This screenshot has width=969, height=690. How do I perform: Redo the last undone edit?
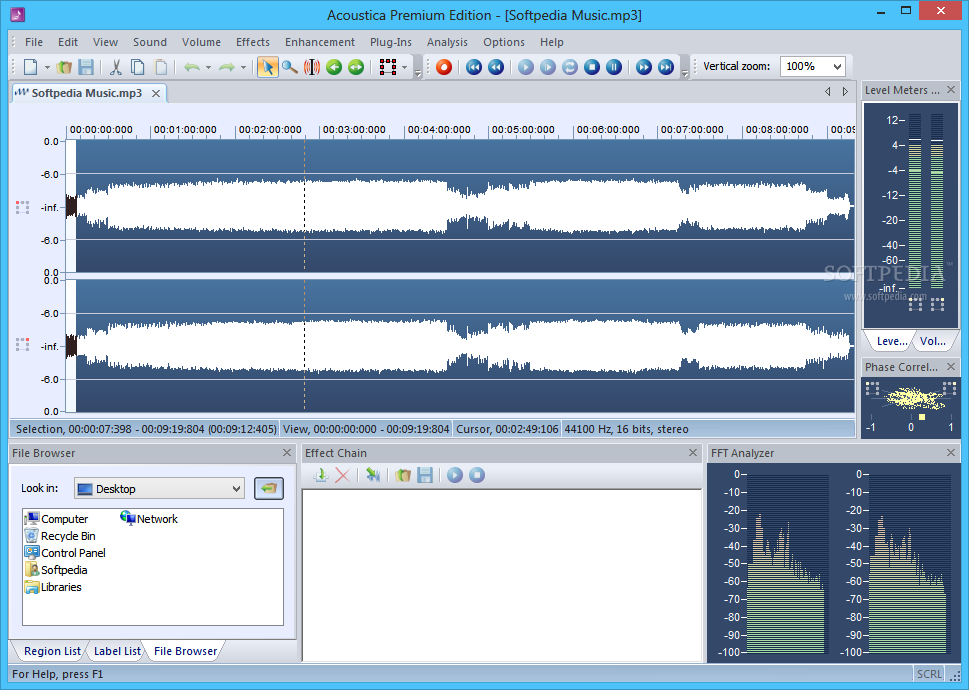(227, 67)
